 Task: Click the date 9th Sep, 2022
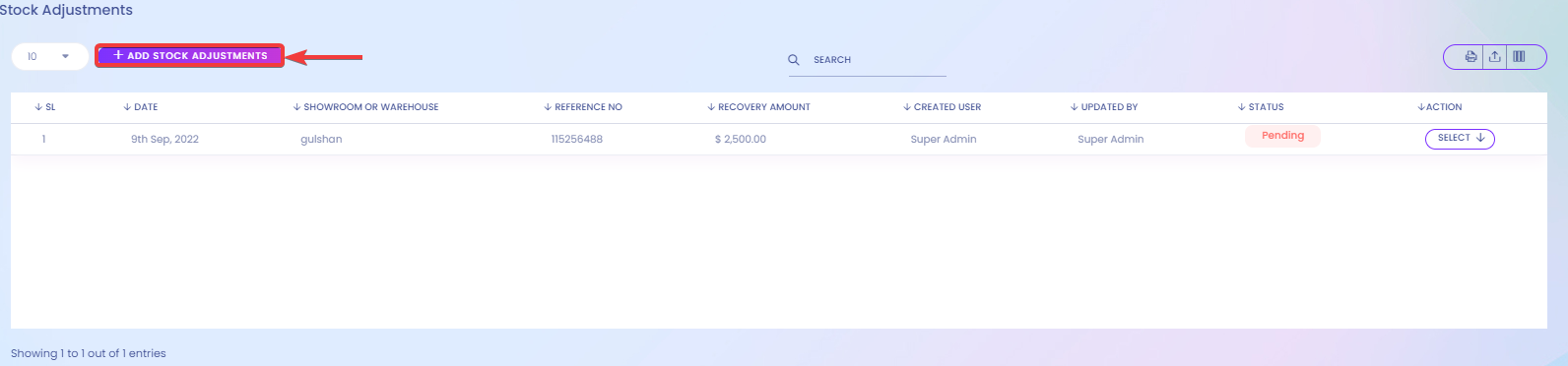[x=164, y=140]
